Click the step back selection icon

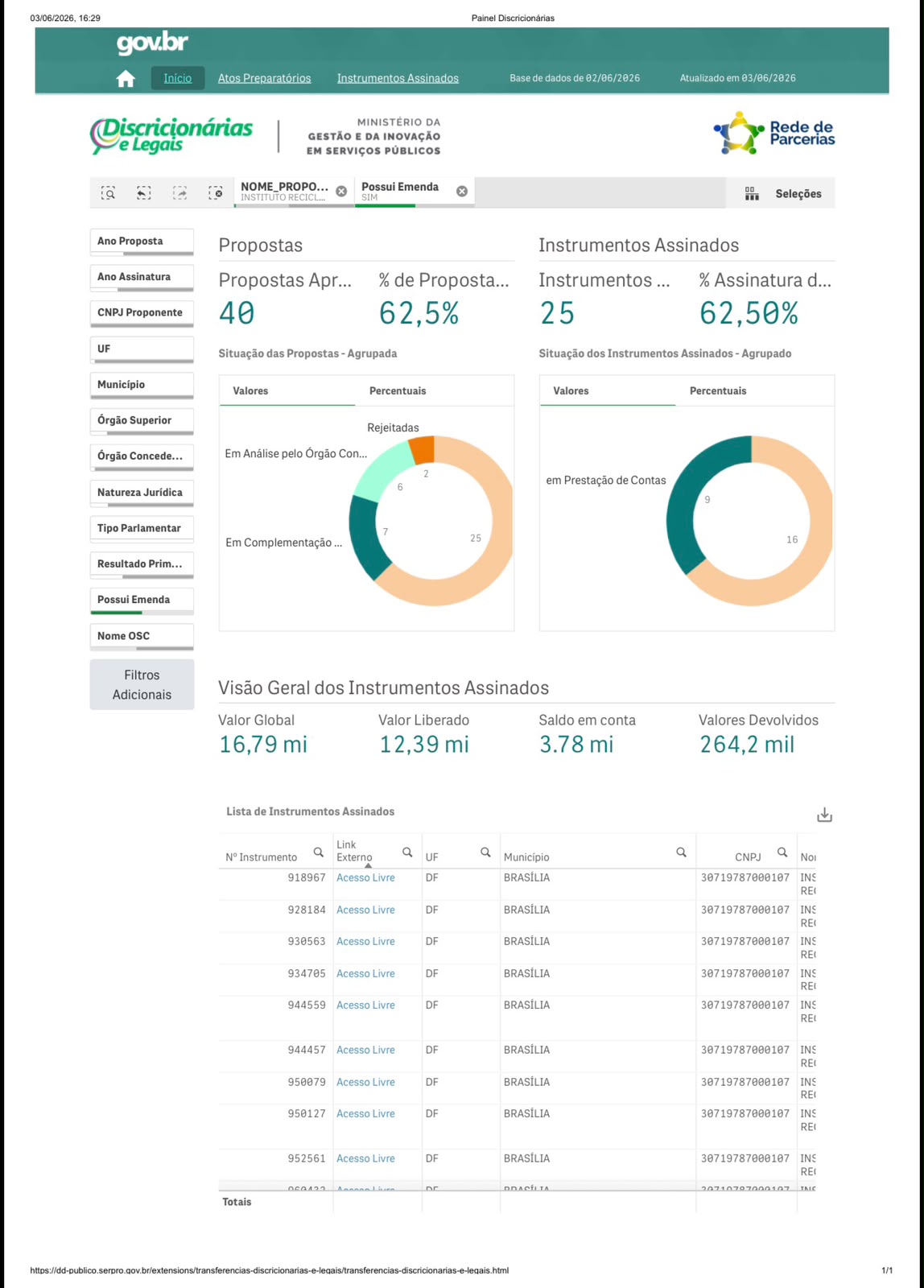[x=144, y=193]
